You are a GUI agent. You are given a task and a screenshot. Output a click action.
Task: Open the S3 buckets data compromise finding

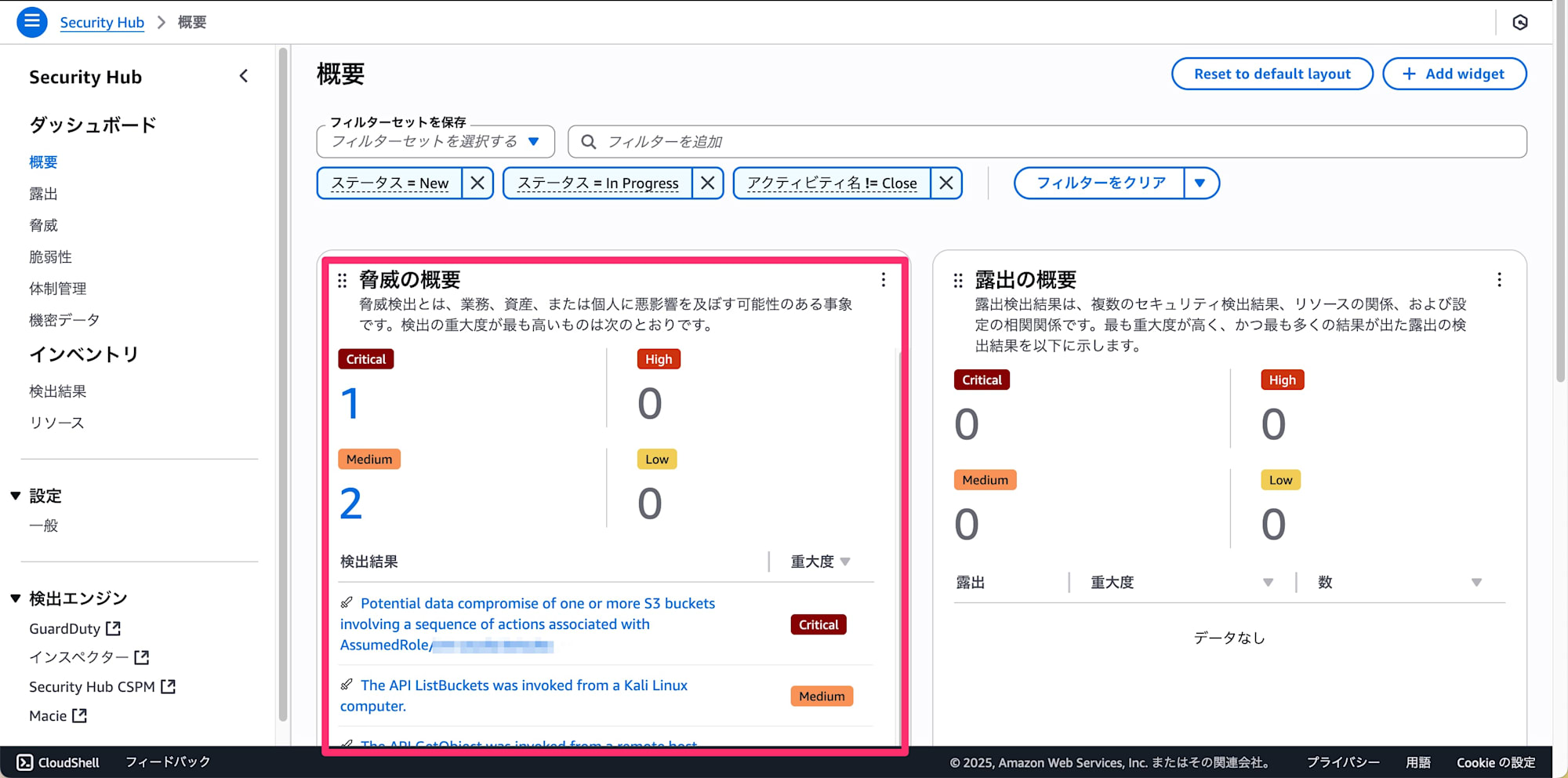pos(528,624)
